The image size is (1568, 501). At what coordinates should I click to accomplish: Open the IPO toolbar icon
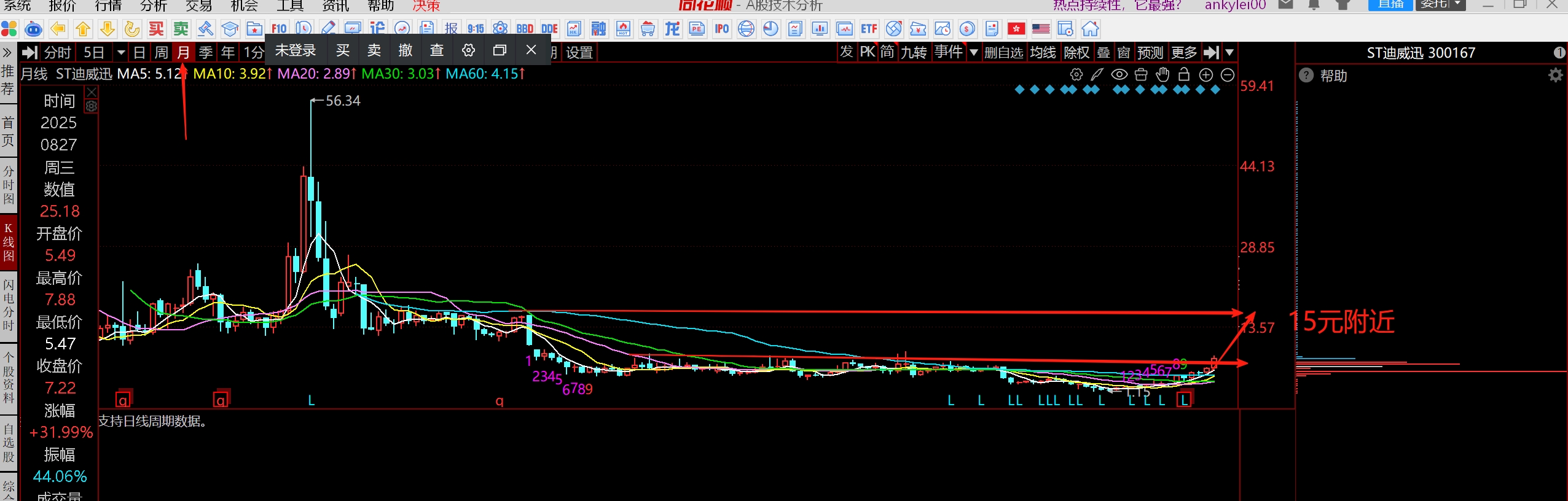click(x=721, y=29)
